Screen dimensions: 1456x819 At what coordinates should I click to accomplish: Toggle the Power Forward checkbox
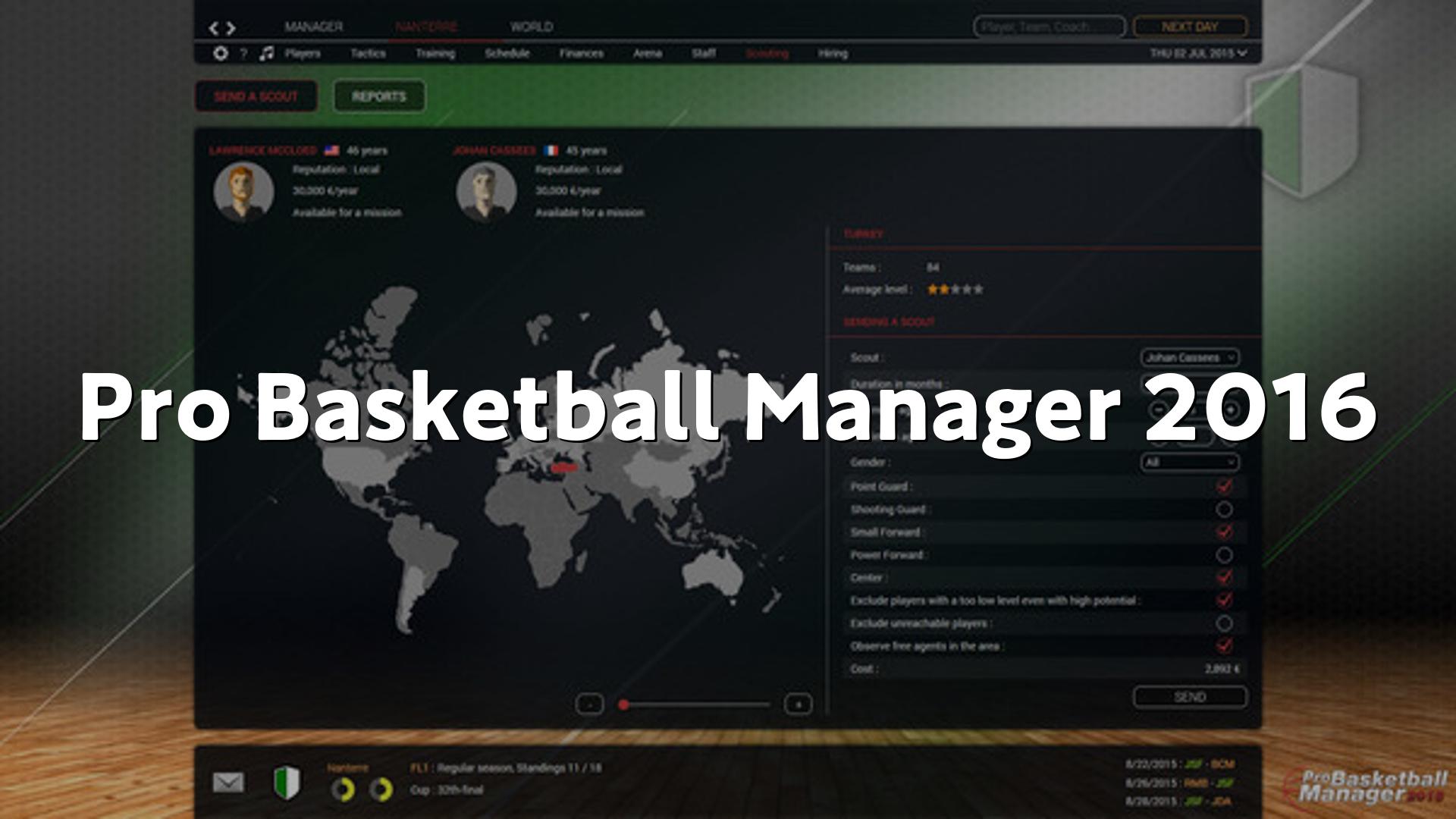(1223, 554)
